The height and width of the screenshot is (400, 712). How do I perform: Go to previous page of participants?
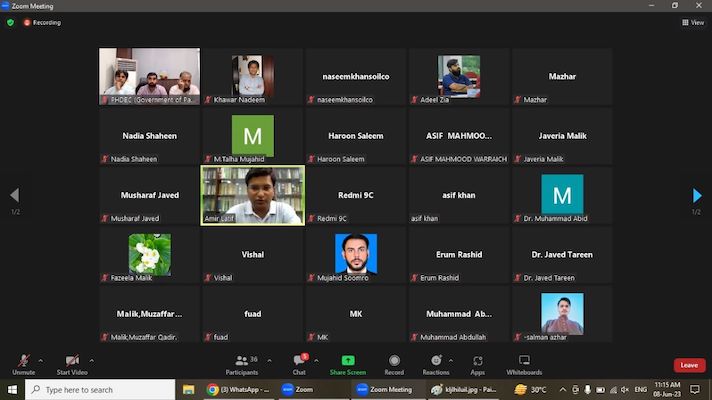point(14,196)
